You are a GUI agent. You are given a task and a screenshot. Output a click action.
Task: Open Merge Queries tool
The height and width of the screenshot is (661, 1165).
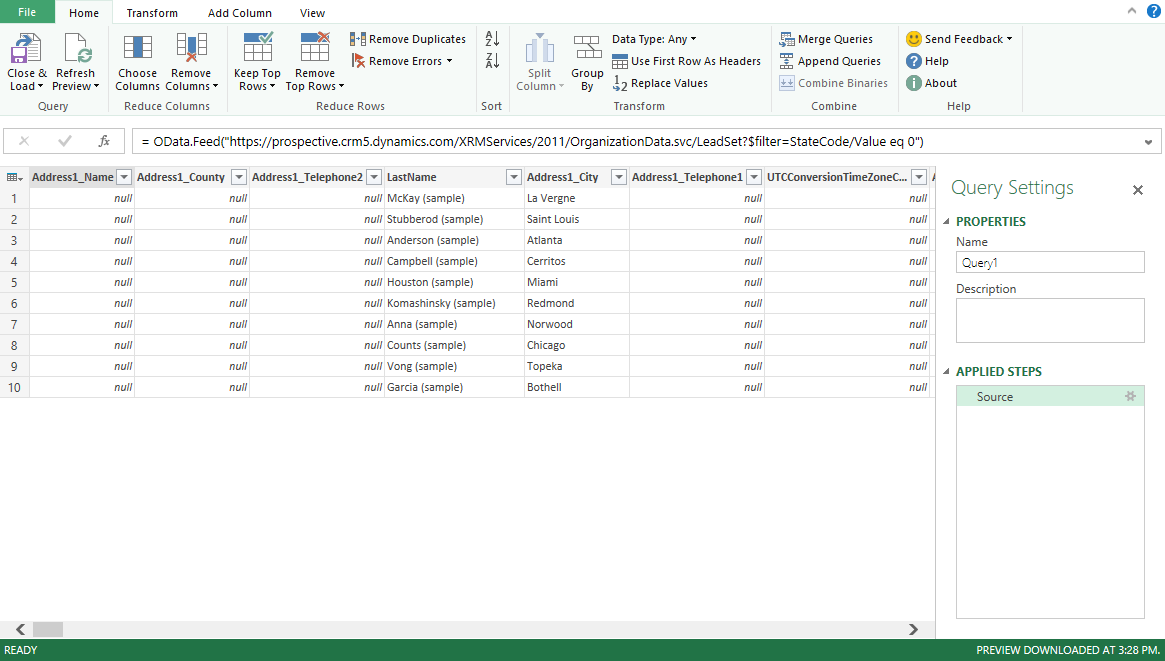(x=826, y=39)
